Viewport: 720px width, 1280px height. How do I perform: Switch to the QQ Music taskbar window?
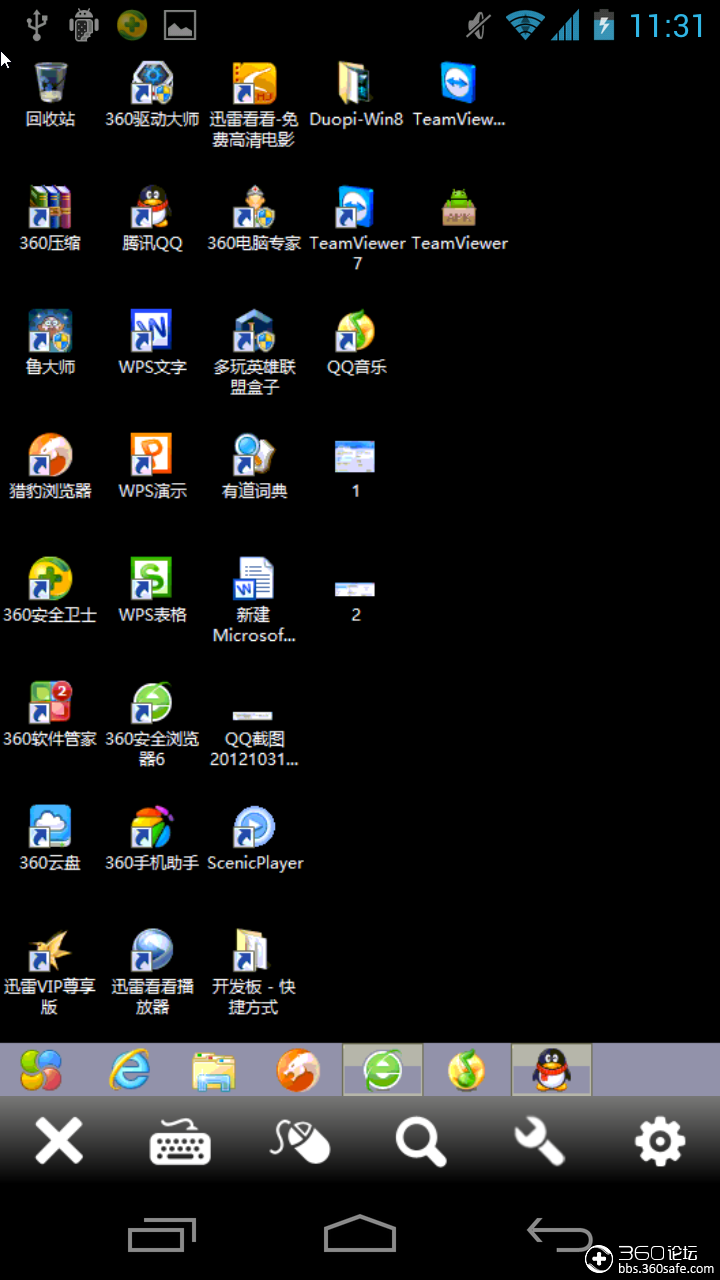point(467,1070)
